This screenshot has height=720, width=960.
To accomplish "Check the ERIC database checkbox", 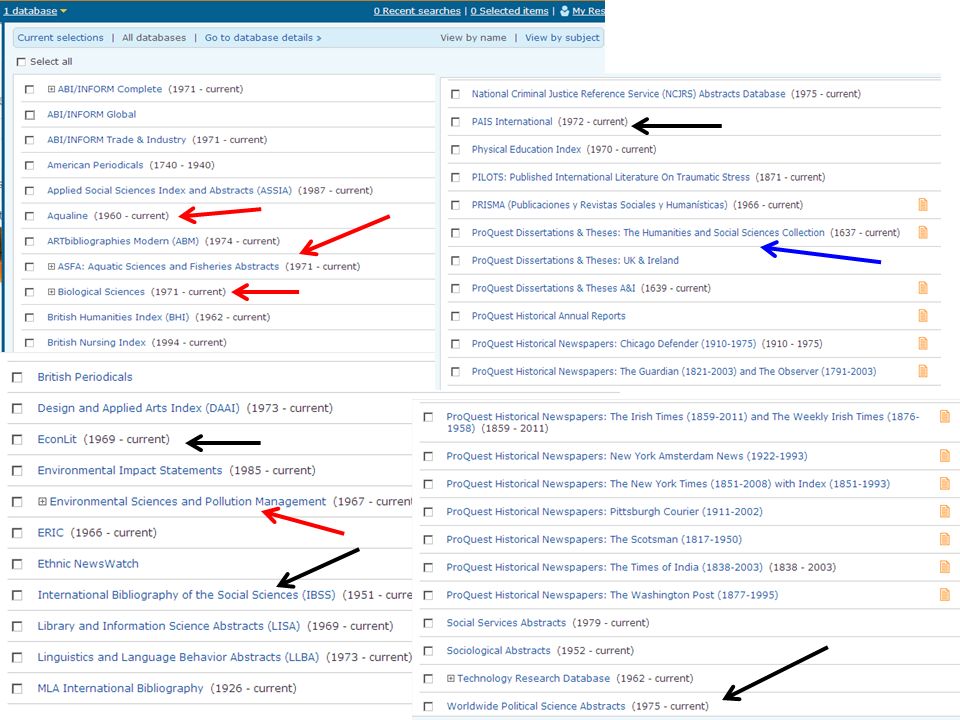I will 17,533.
